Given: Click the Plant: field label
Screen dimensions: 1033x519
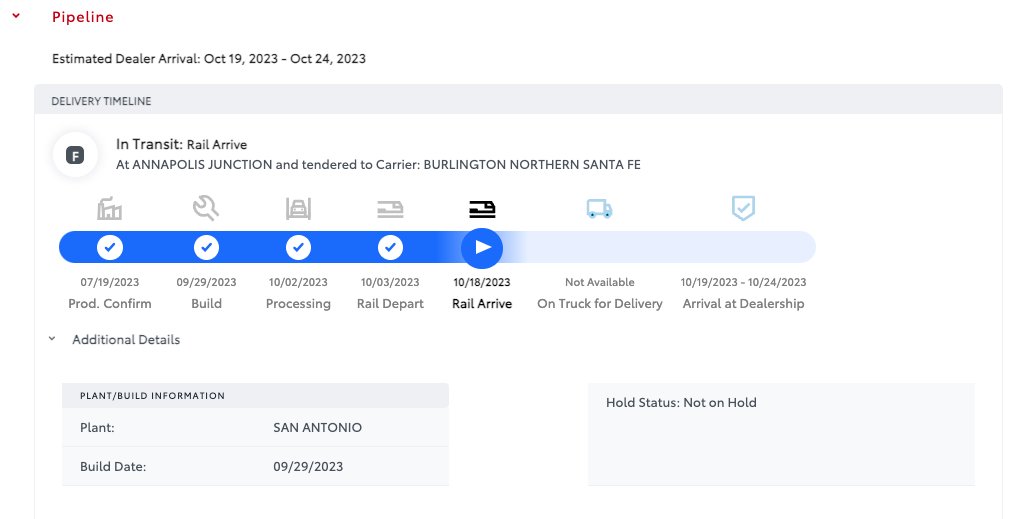Looking at the screenshot, I should point(98,427).
